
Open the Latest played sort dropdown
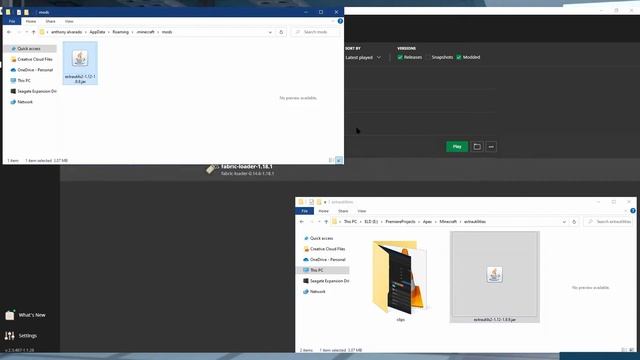[x=363, y=58]
